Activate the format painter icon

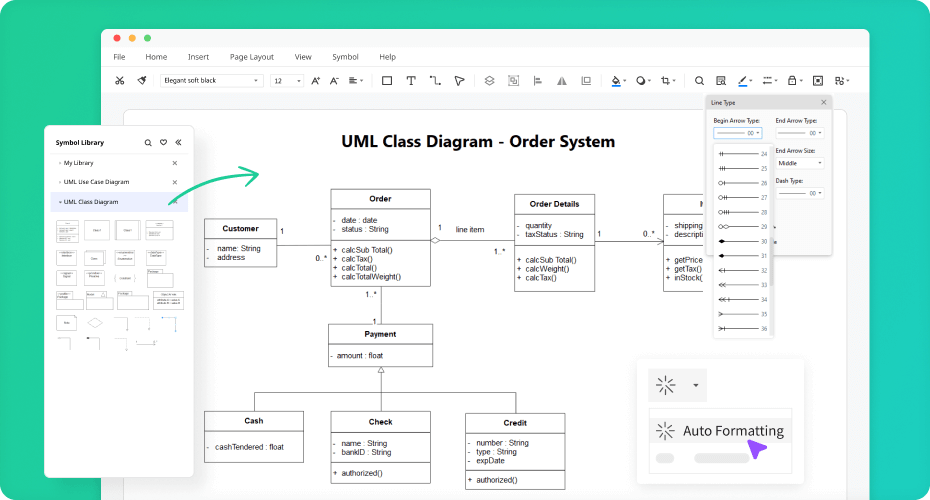(142, 81)
